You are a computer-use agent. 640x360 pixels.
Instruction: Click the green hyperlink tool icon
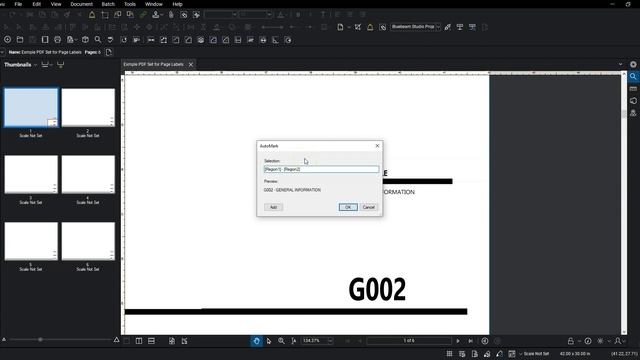tap(143, 15)
